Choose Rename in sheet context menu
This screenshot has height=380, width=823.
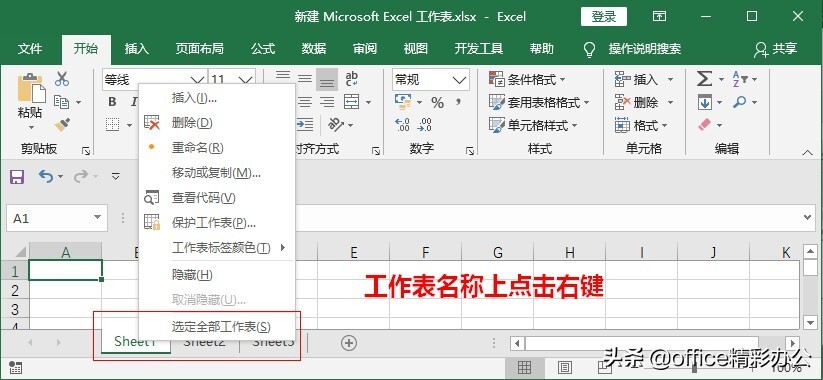(x=216, y=147)
